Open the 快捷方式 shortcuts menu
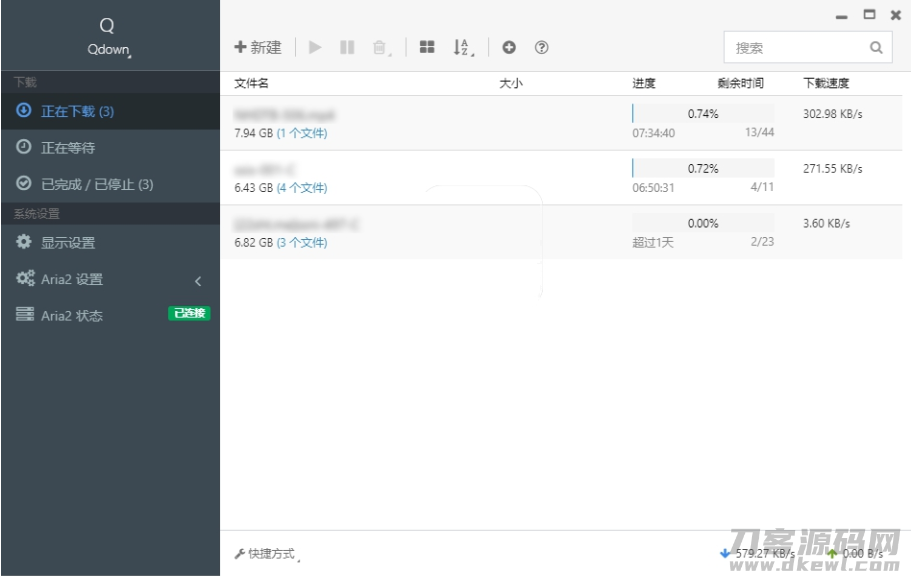This screenshot has width=911, height=577. click(x=267, y=554)
